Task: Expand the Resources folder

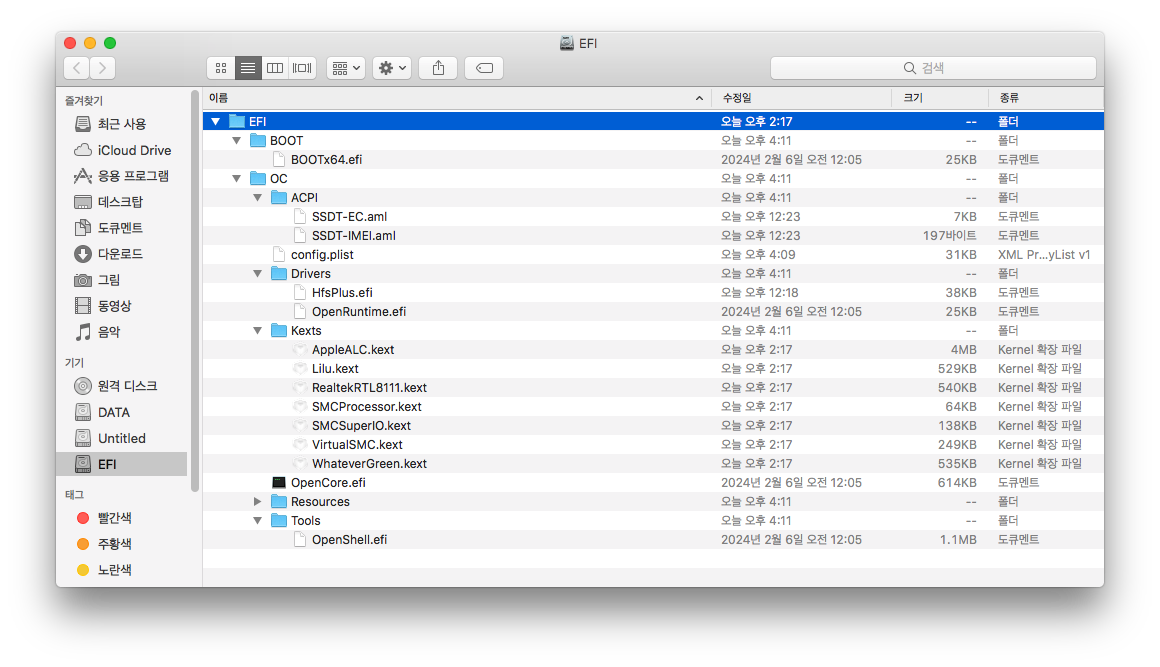Action: (257, 501)
